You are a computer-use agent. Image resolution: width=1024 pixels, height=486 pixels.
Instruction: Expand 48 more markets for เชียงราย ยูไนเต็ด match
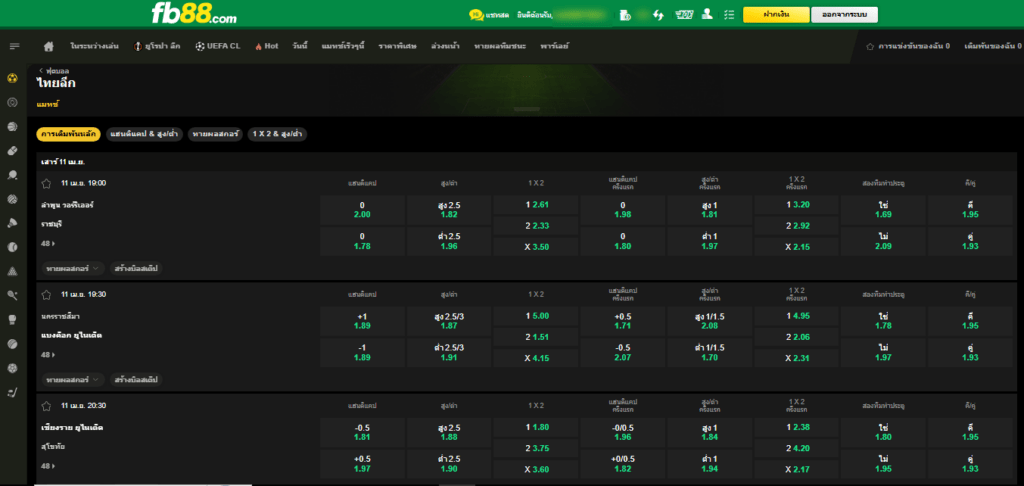[x=48, y=466]
